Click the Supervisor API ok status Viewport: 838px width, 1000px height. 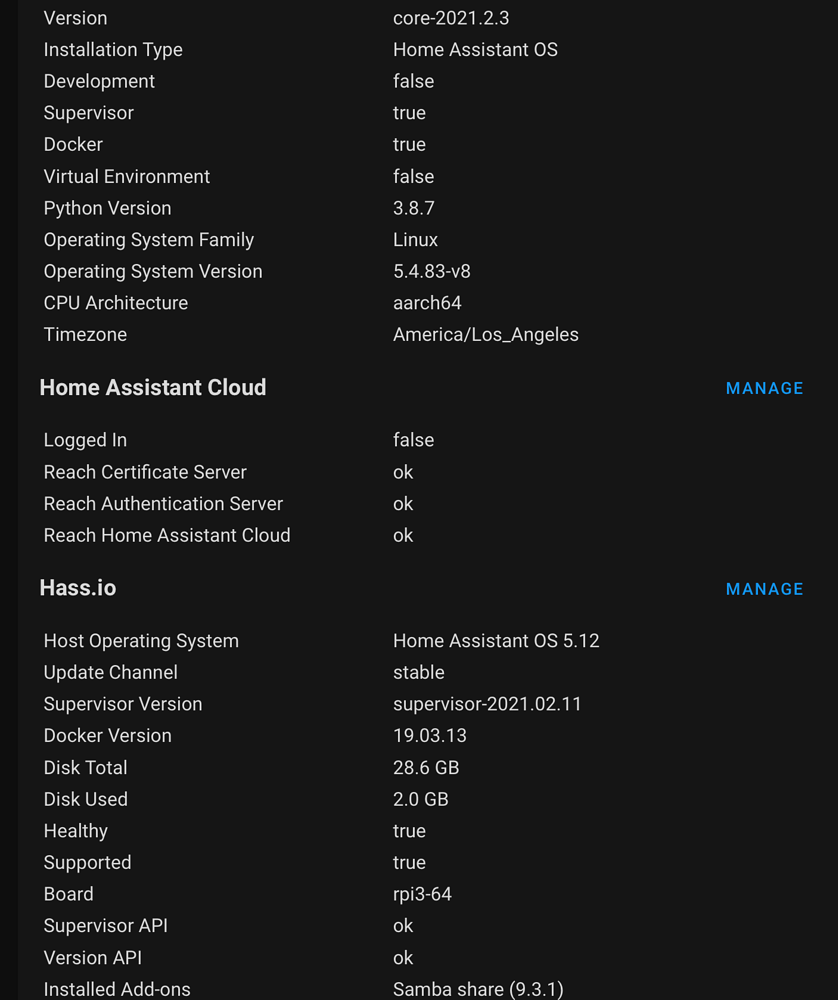[403, 926]
